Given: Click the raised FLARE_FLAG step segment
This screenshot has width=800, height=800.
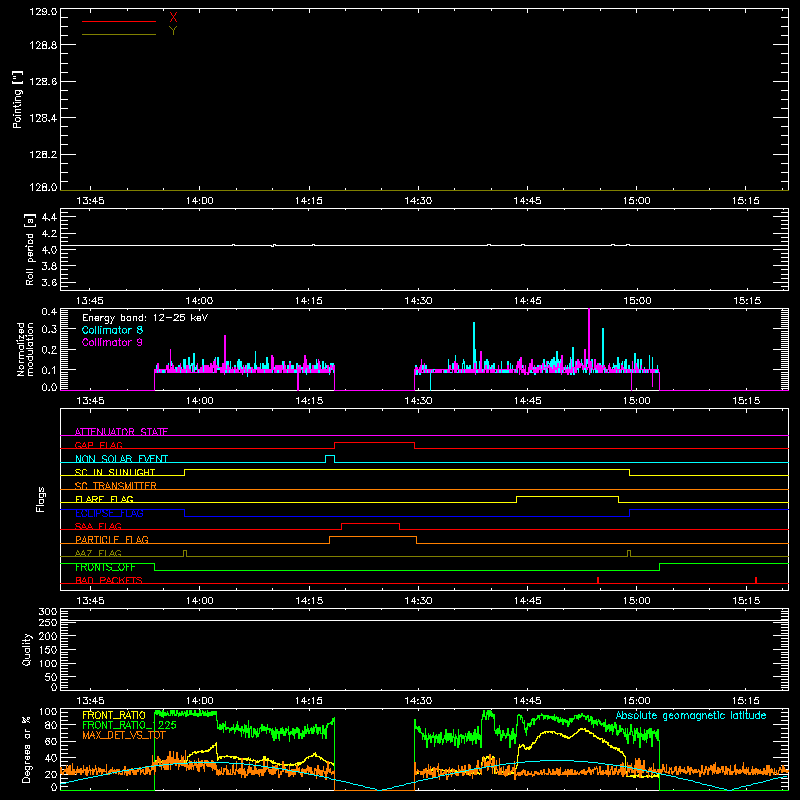Looking at the screenshot, I should (x=567, y=496).
